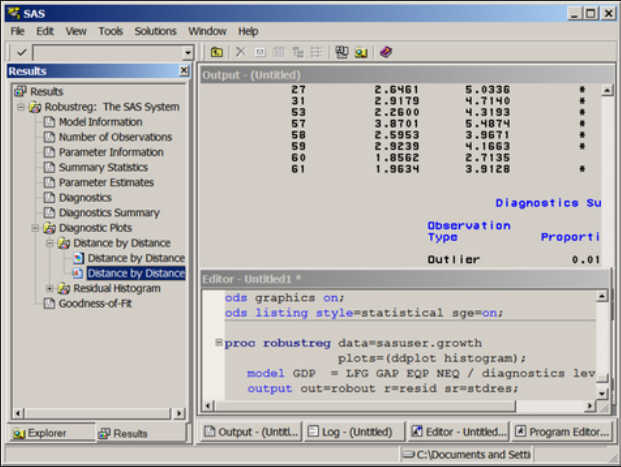Select Goodness-of-Fit entry
Viewport: 621px width, 467px height.
[95, 303]
